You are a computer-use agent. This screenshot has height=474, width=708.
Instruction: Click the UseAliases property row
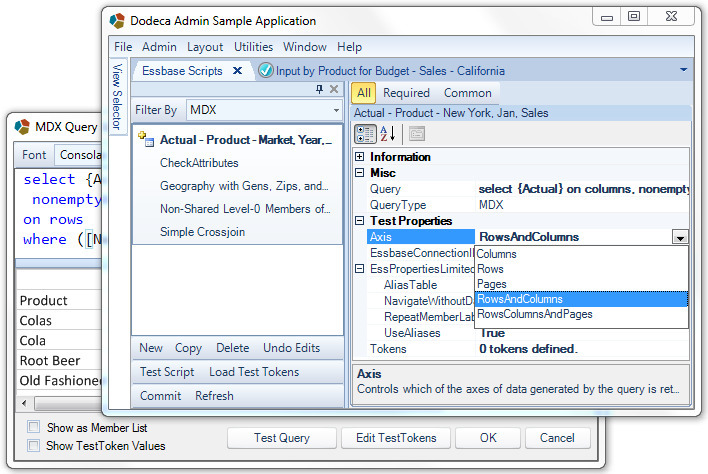pyautogui.click(x=528, y=333)
